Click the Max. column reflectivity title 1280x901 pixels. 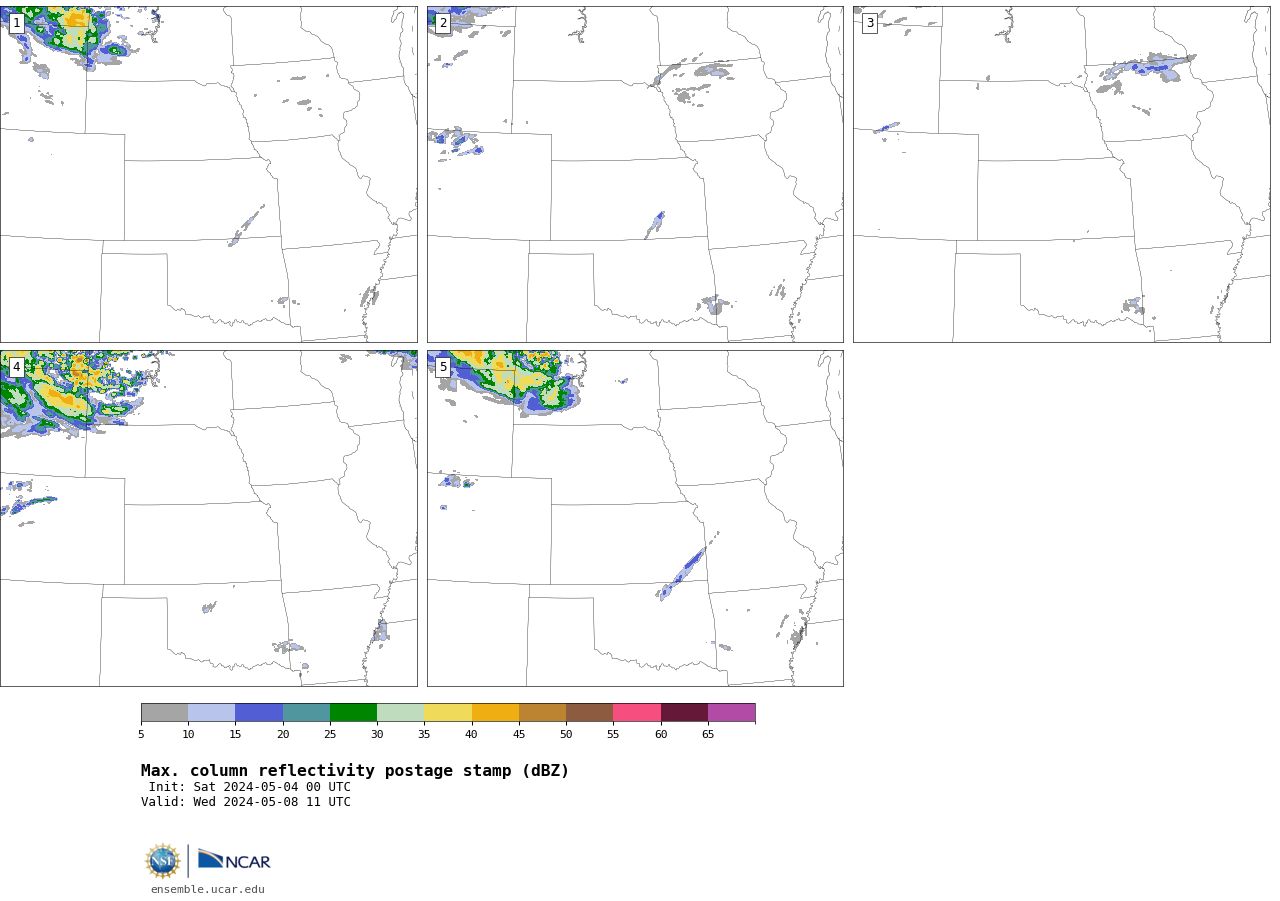355,771
